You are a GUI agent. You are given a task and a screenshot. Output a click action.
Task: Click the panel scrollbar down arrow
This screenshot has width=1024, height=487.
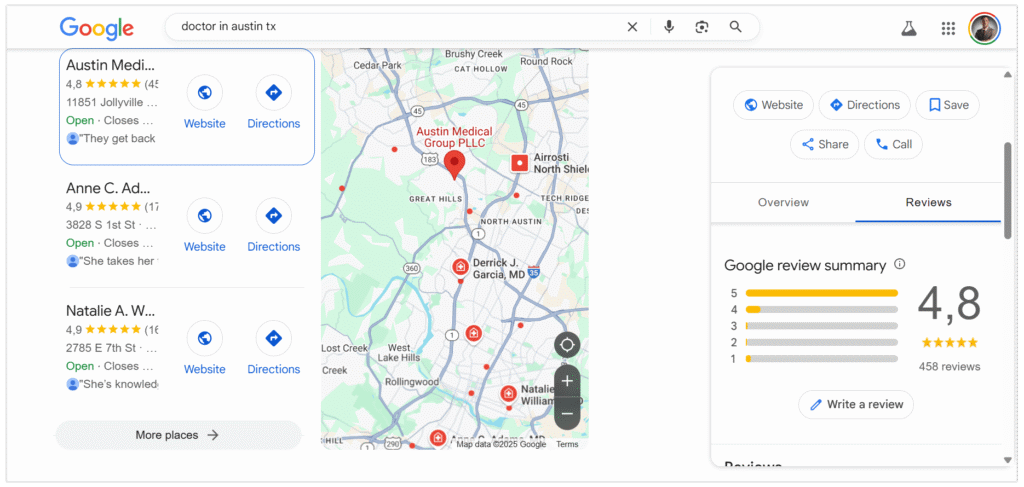pos(1008,460)
